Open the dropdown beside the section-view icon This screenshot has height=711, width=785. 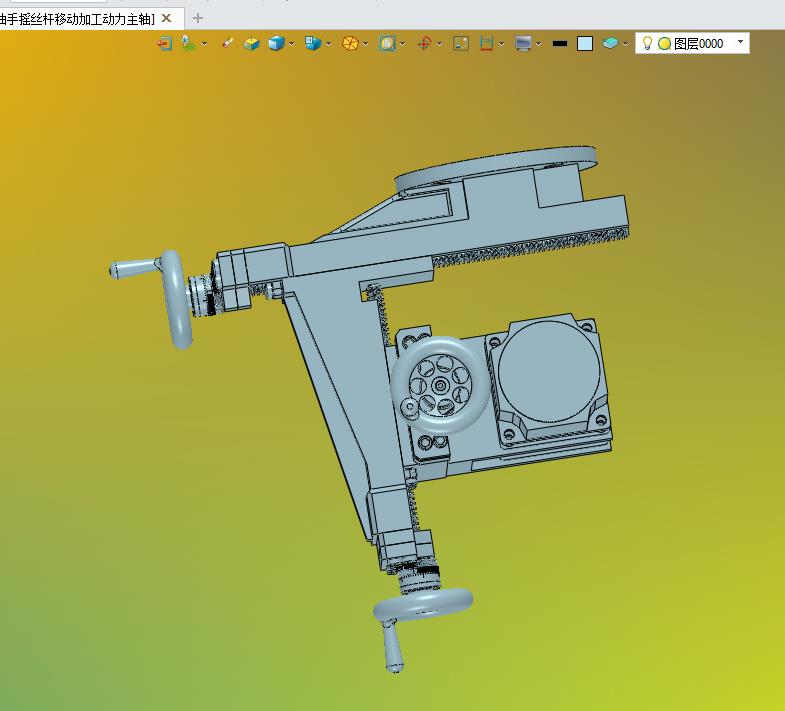[501, 44]
